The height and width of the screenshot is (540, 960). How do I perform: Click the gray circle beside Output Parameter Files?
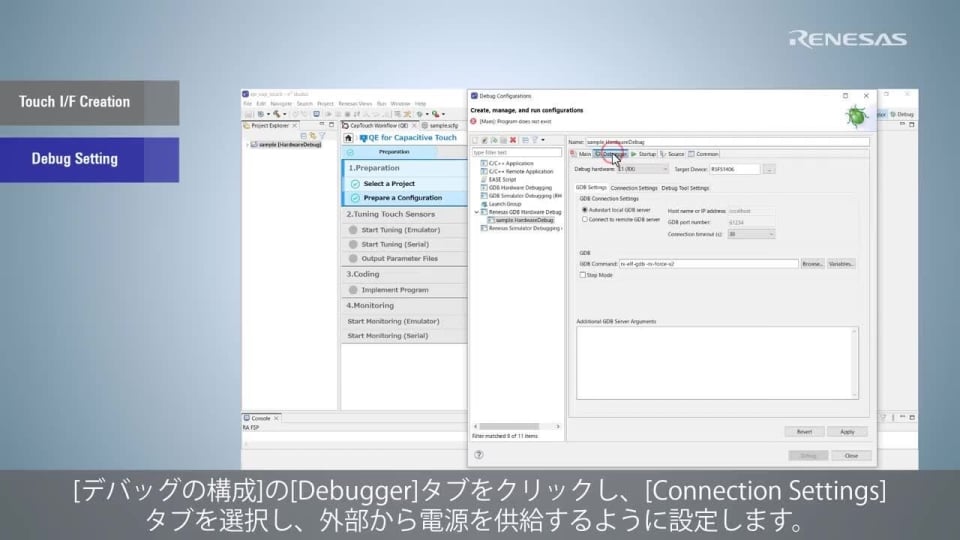coord(353,259)
